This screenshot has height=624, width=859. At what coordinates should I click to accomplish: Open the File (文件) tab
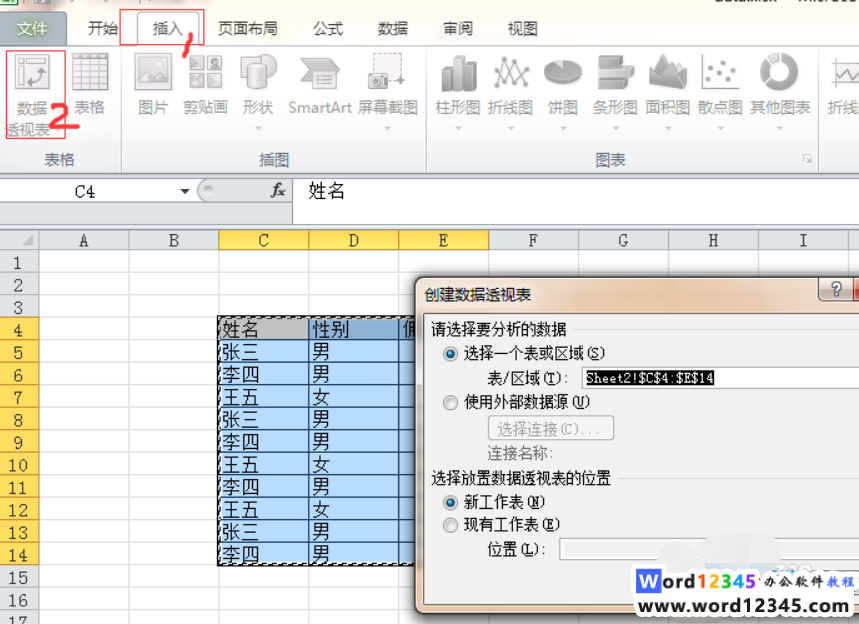[x=32, y=28]
